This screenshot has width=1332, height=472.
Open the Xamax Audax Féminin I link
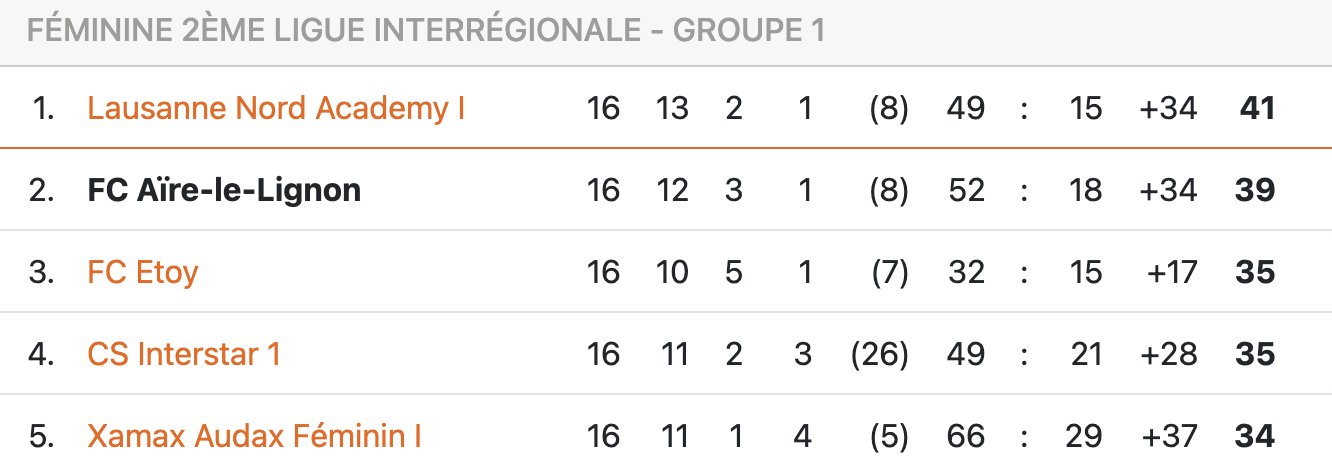254,436
